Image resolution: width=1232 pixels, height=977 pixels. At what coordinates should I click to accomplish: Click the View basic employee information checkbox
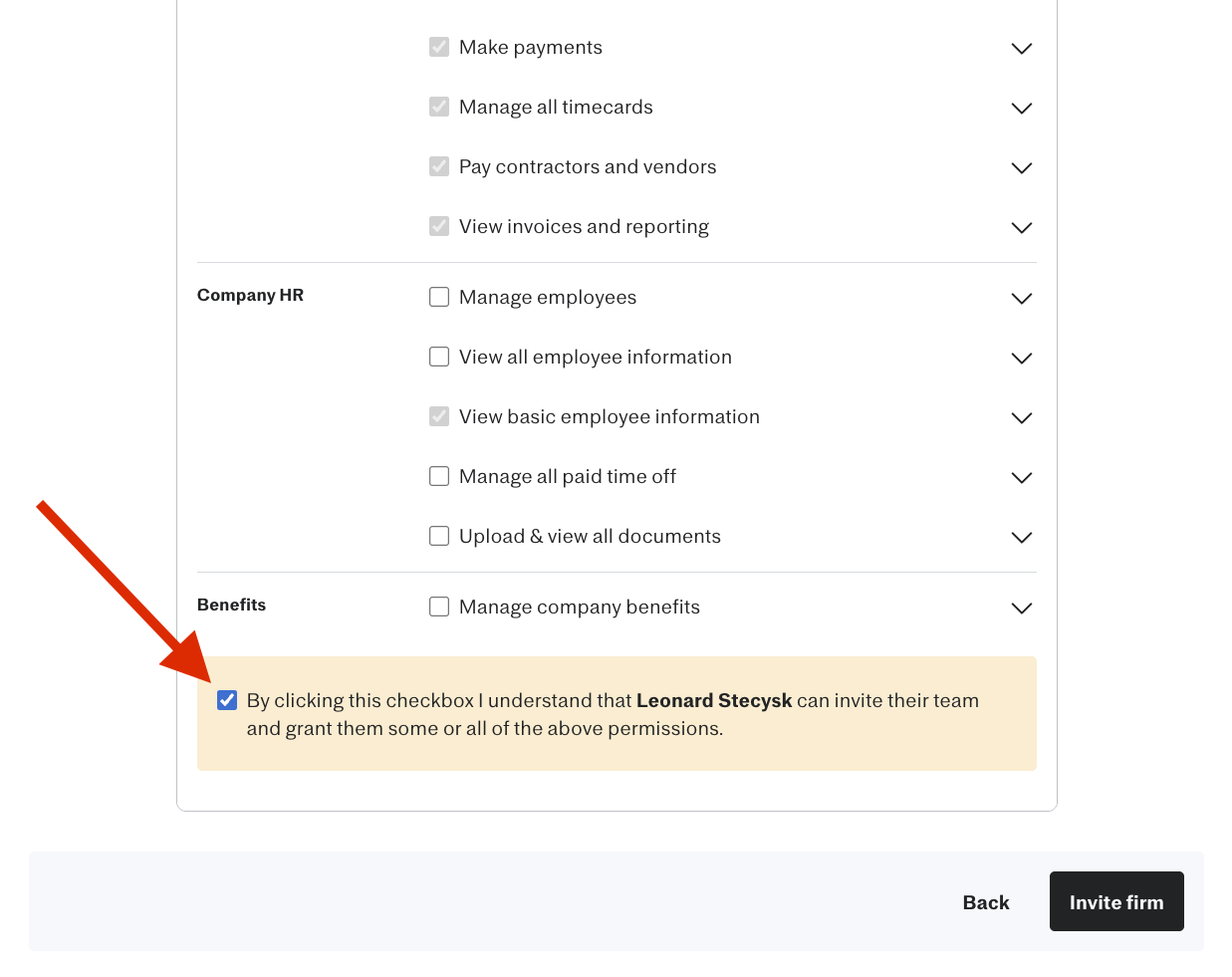[439, 416]
